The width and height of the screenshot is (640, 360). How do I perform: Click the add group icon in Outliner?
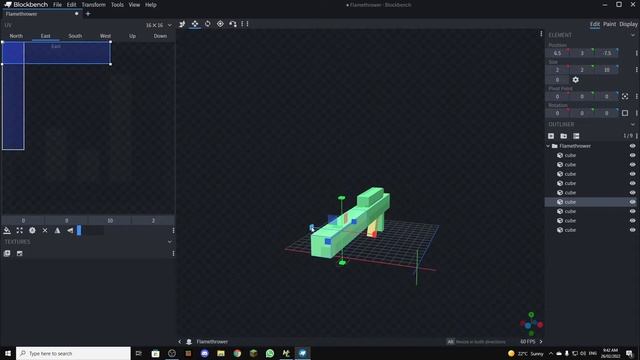(x=564, y=136)
